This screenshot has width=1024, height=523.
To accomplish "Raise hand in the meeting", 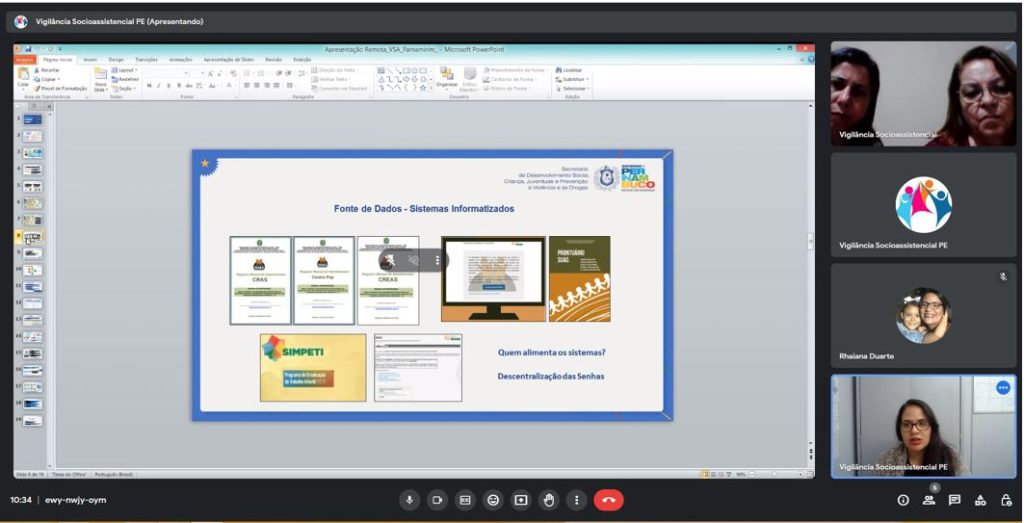I will [548, 500].
